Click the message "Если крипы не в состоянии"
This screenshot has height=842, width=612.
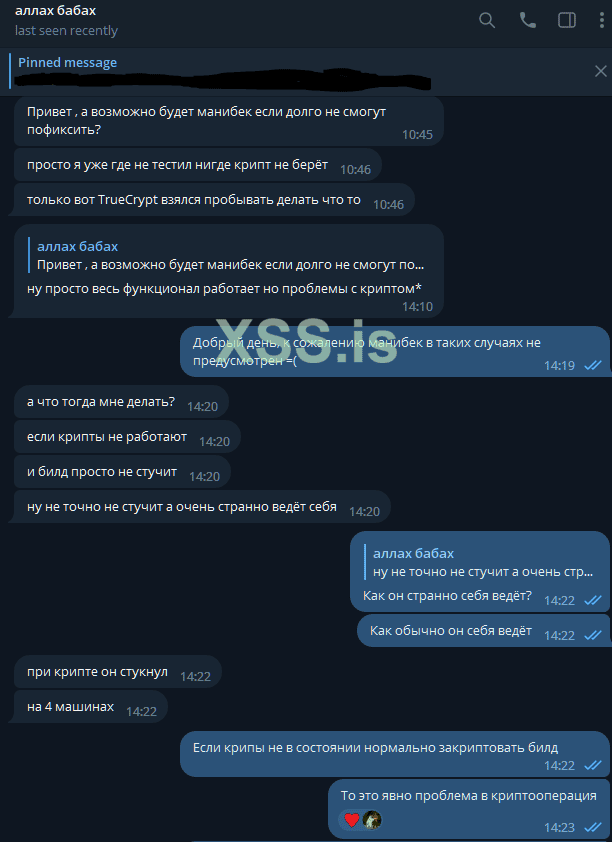(x=395, y=754)
